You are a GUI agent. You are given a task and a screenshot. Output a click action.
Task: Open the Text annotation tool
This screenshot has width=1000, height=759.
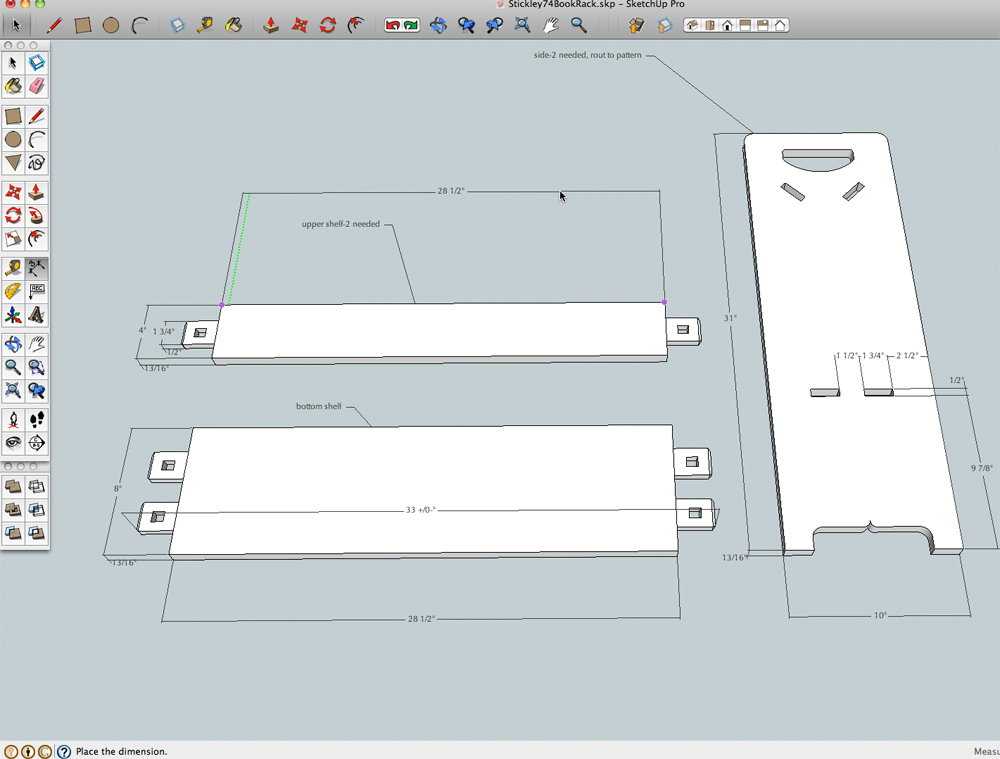36,290
